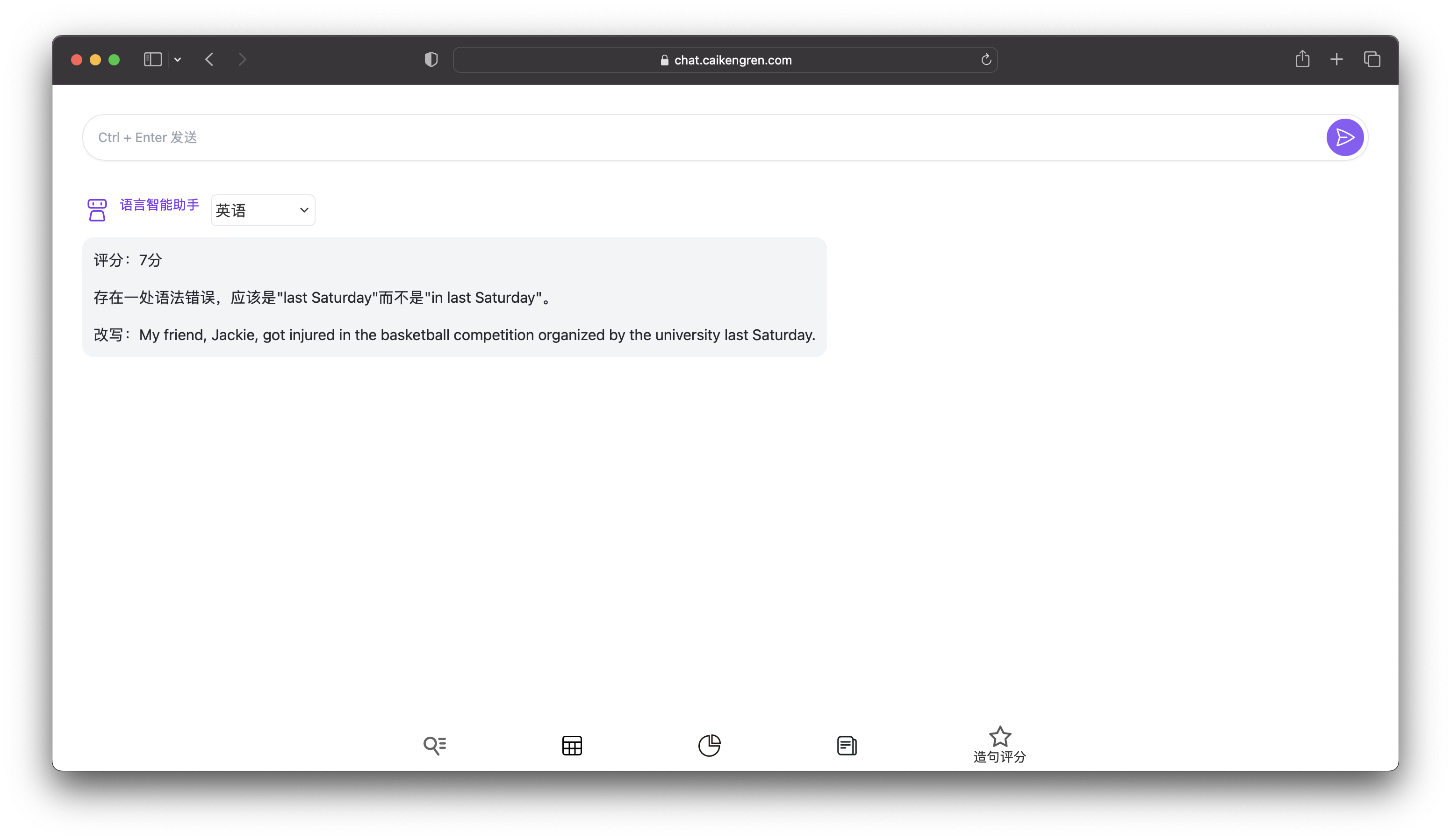
Task: Show tab overview in Safari
Action: tap(1372, 59)
